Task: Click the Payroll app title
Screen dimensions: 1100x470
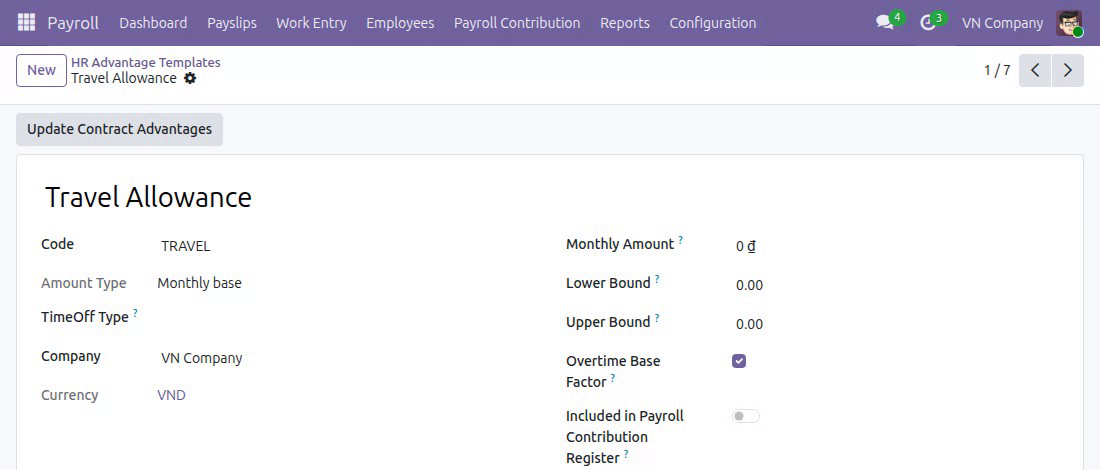Action: tap(73, 23)
